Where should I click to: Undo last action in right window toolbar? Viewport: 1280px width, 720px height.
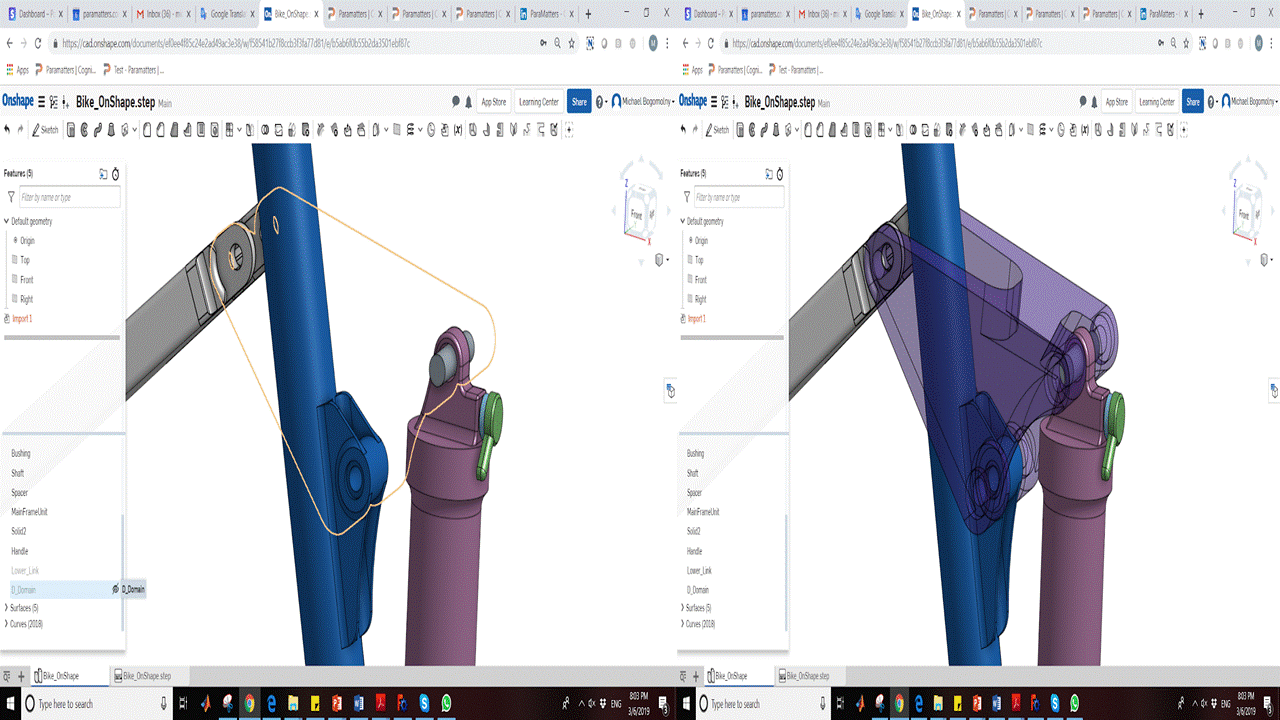[x=684, y=129]
